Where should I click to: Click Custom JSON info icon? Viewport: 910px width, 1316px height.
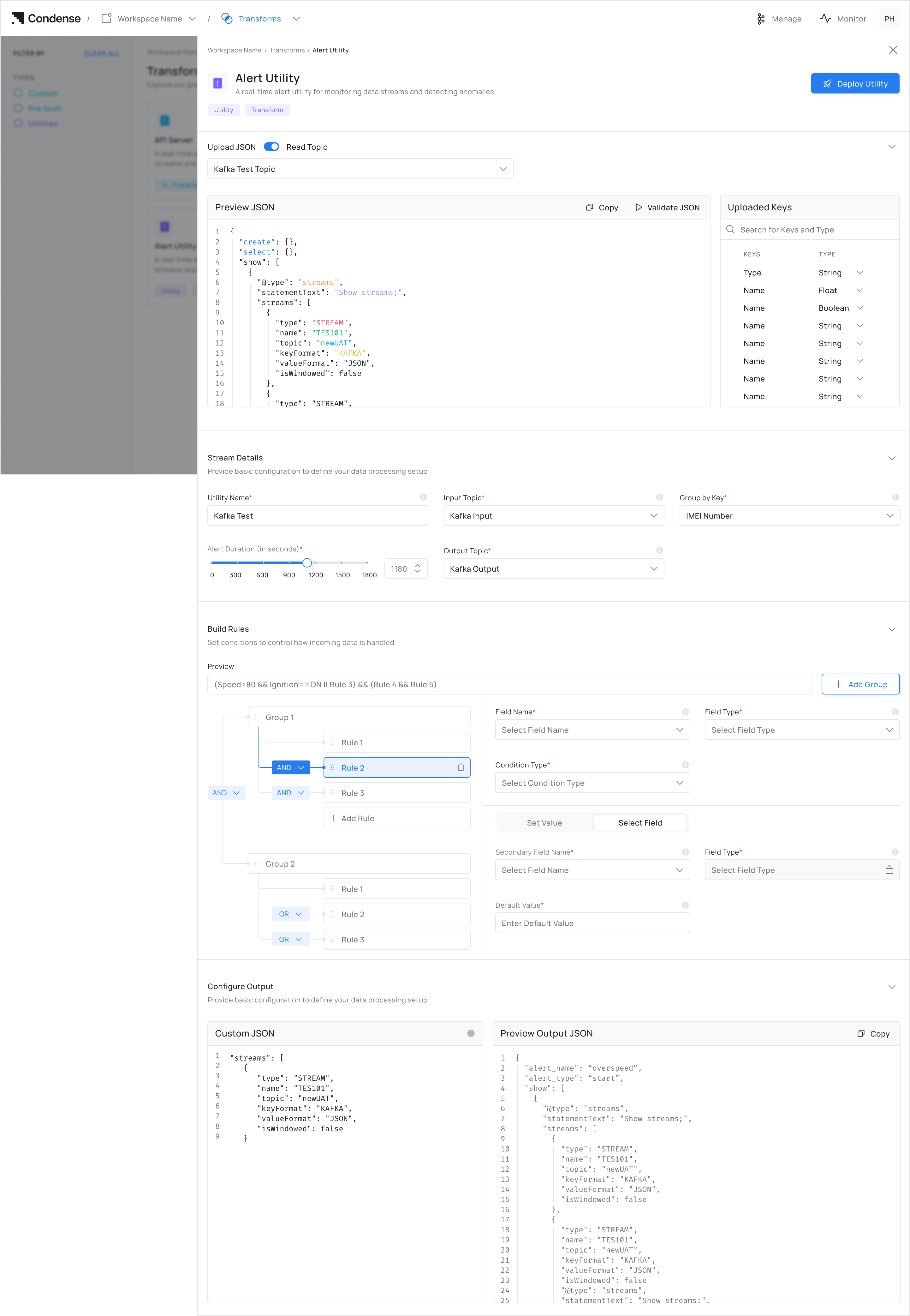(471, 1034)
